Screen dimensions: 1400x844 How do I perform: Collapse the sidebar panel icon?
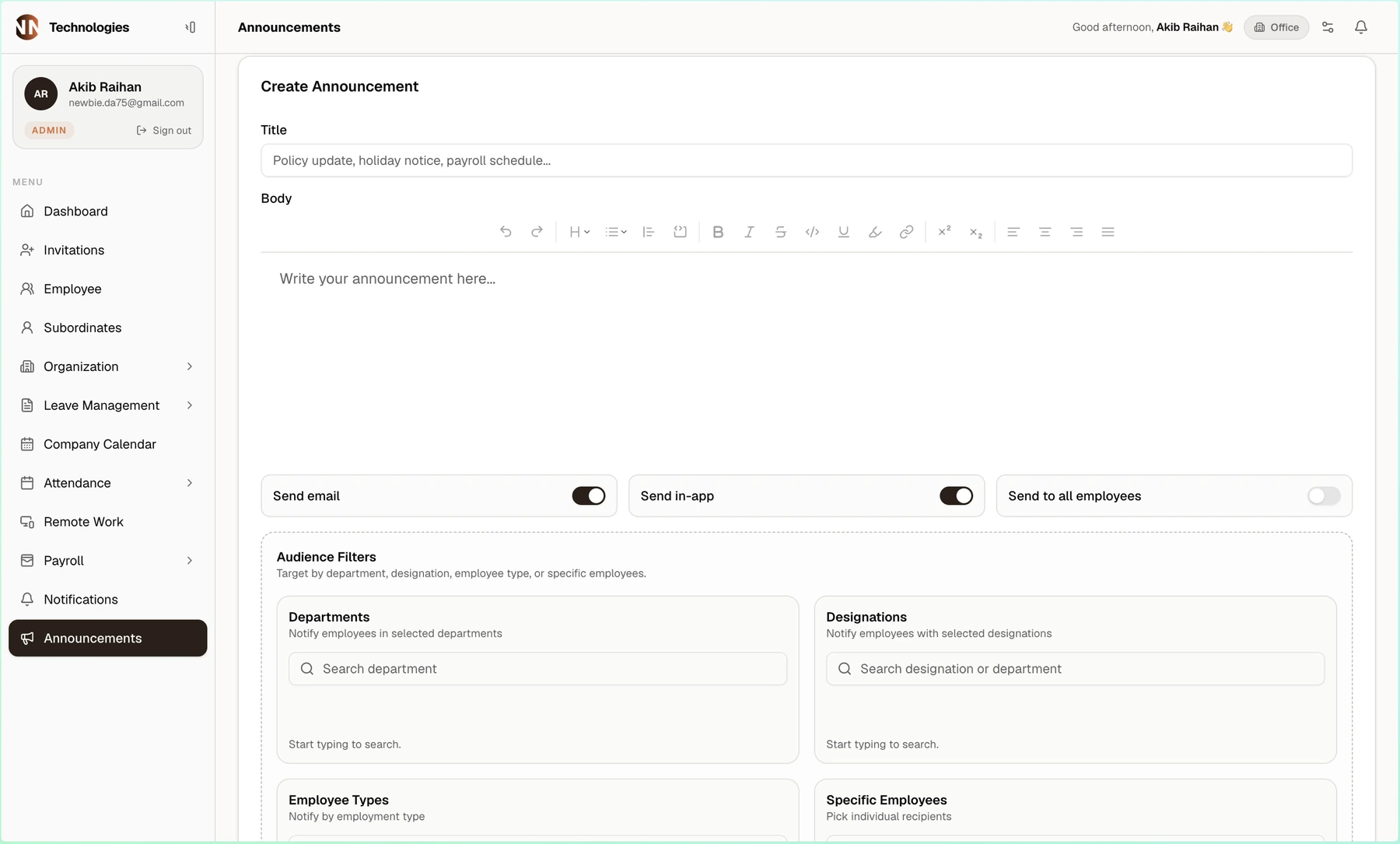191,27
